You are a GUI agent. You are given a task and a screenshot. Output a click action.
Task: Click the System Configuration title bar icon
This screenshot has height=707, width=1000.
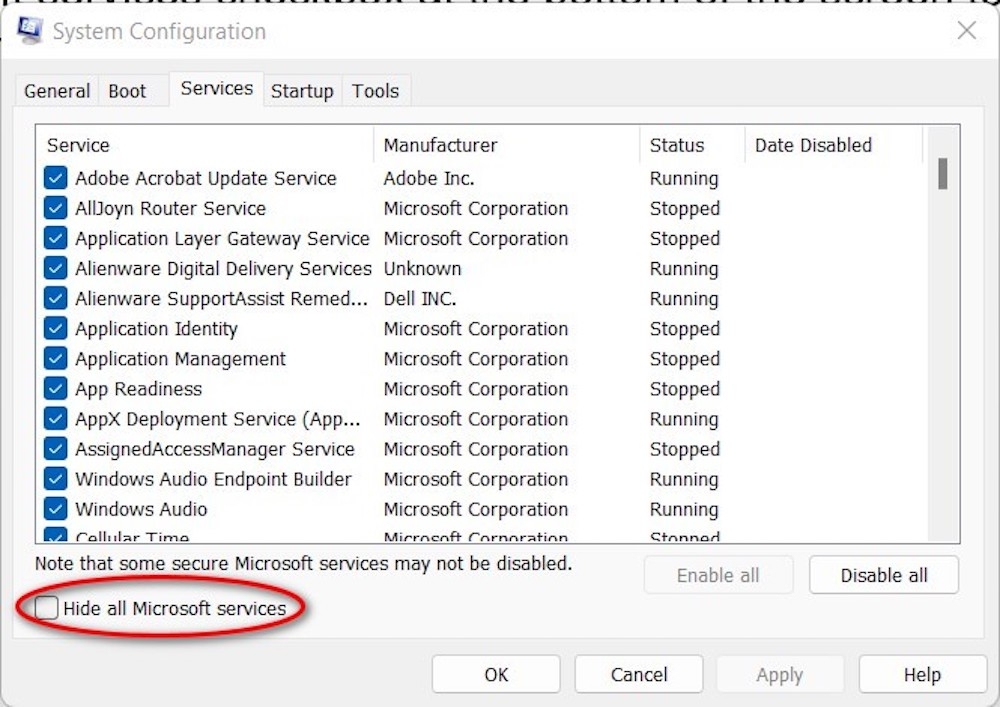pyautogui.click(x=29, y=31)
